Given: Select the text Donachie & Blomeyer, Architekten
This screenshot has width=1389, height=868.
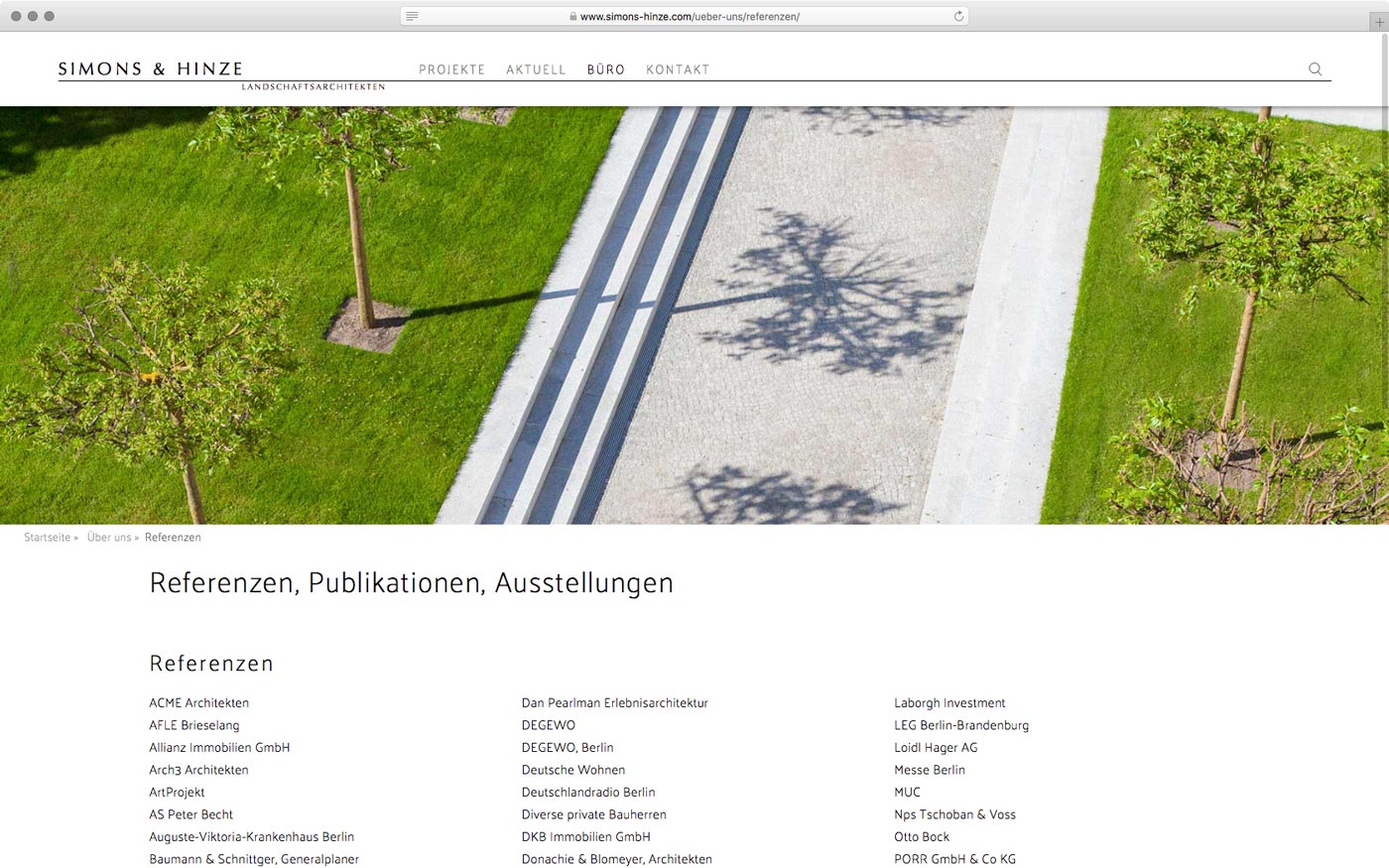Looking at the screenshot, I should click(x=617, y=859).
